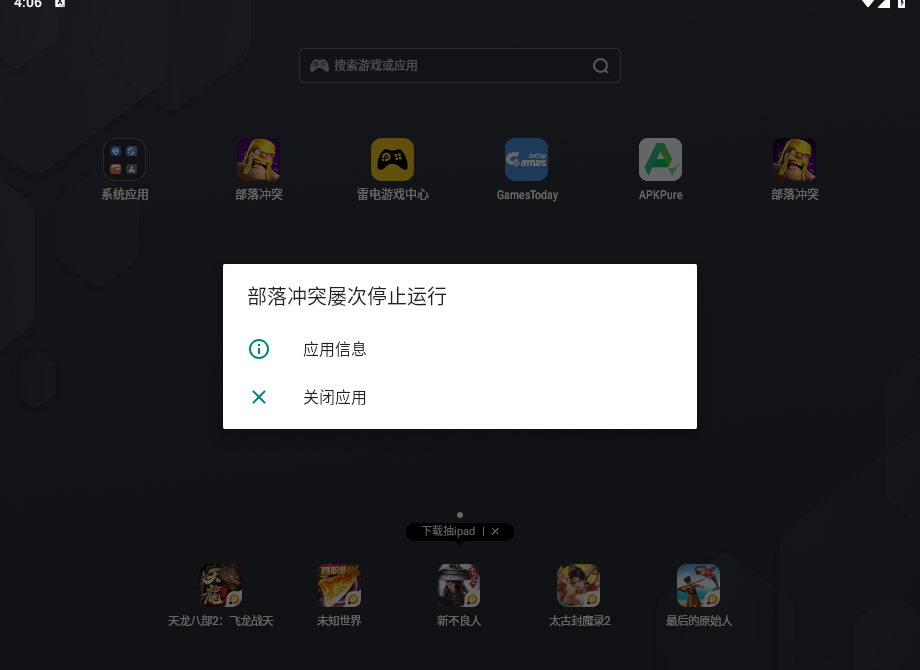Click the teal info circle icon

pos(259,349)
